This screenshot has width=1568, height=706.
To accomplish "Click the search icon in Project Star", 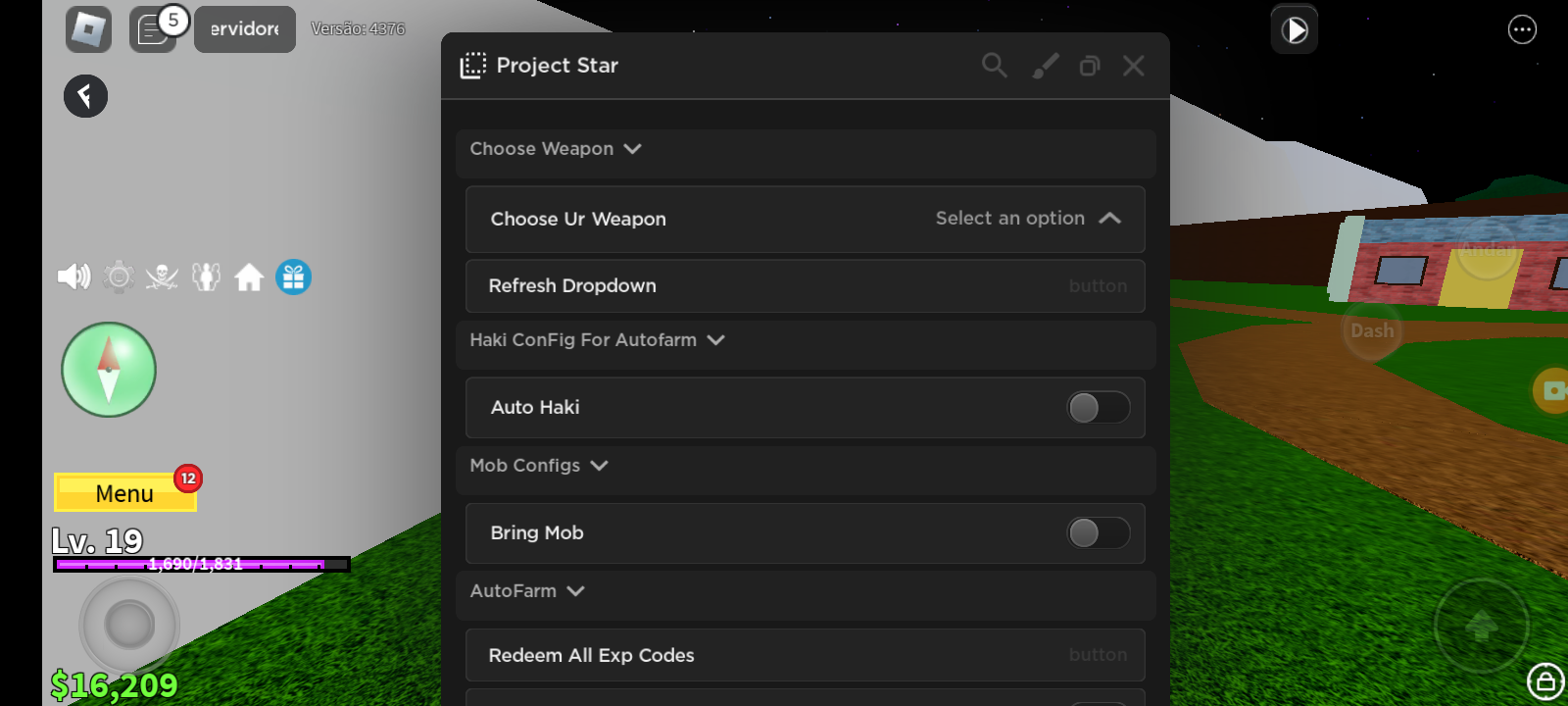I will coord(994,66).
